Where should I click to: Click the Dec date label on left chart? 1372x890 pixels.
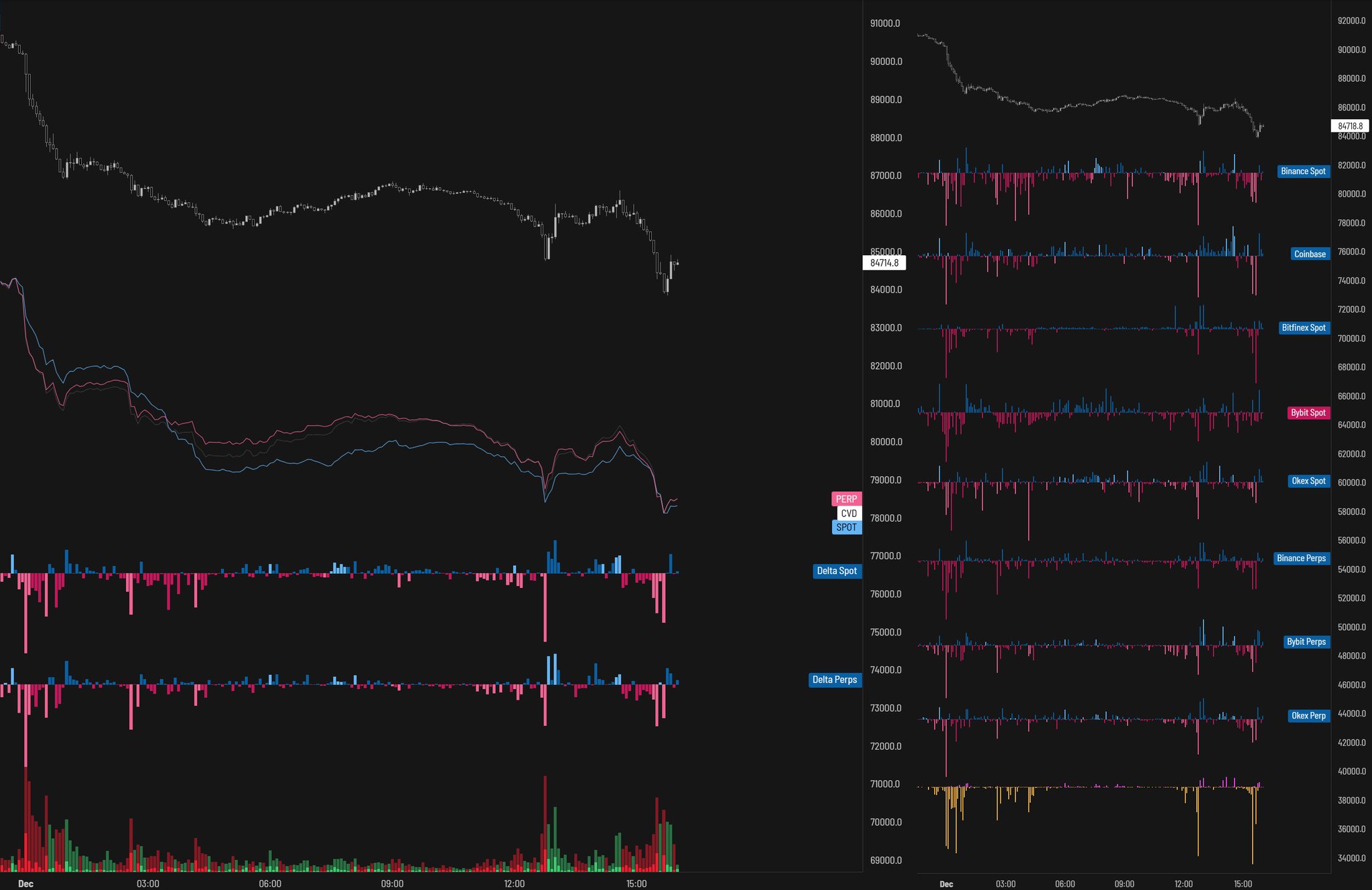[25, 883]
